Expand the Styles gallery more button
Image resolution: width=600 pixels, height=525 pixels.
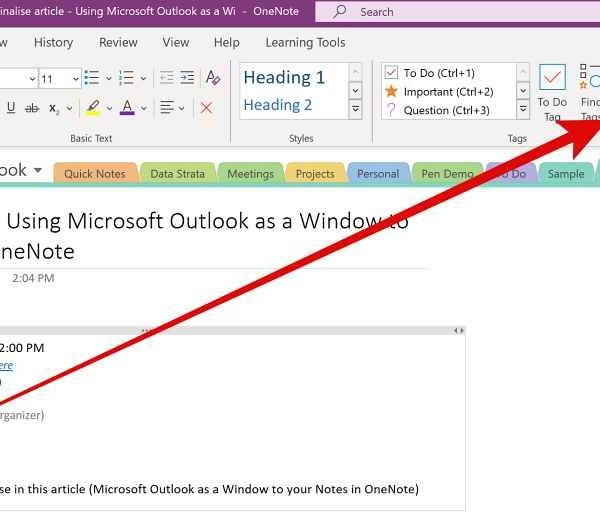[x=355, y=109]
